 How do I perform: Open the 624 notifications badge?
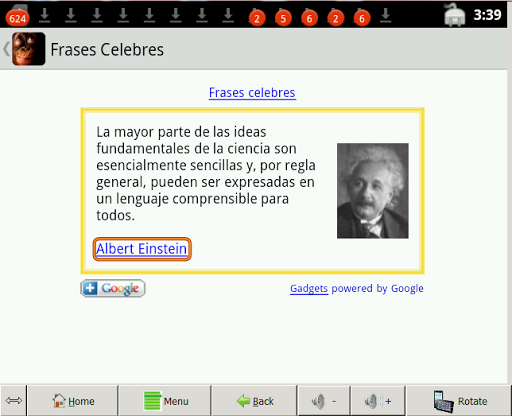click(17, 18)
